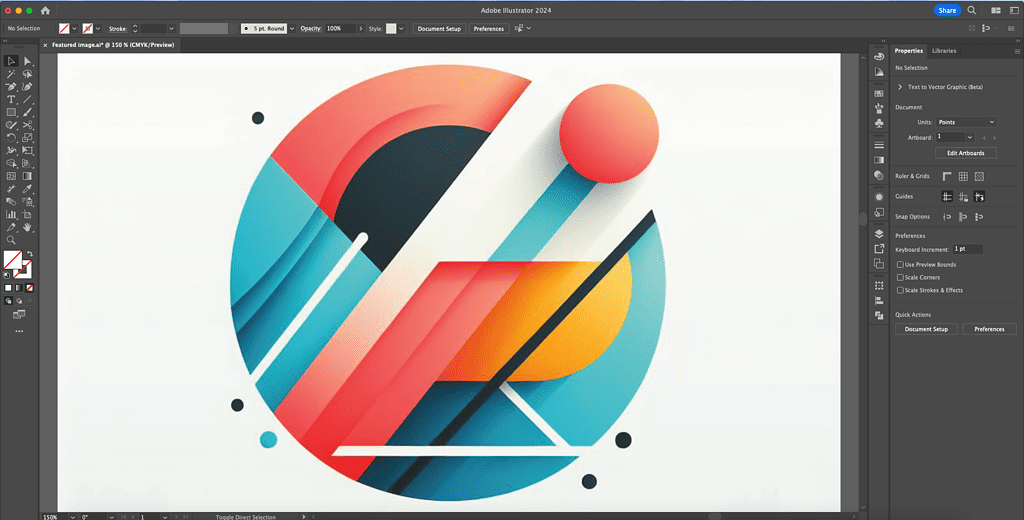Check the Scale Corners option

coord(900,277)
